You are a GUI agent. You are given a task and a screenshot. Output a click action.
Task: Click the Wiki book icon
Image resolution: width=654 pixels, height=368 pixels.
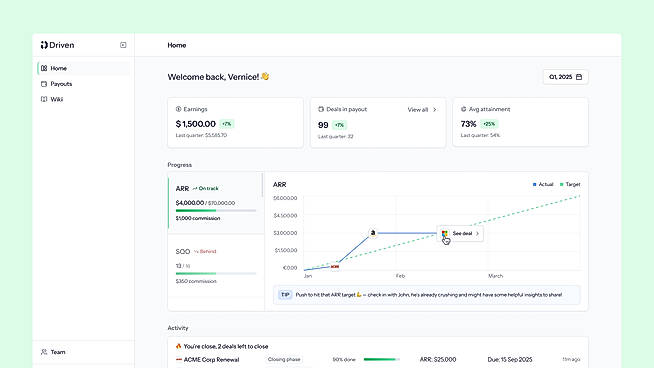coord(44,99)
